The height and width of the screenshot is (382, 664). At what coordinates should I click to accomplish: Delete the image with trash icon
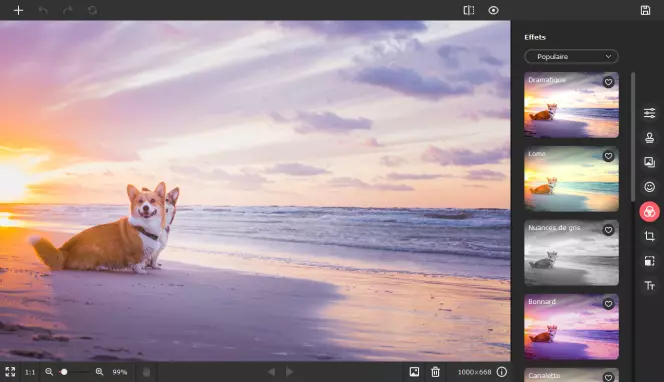coord(435,372)
